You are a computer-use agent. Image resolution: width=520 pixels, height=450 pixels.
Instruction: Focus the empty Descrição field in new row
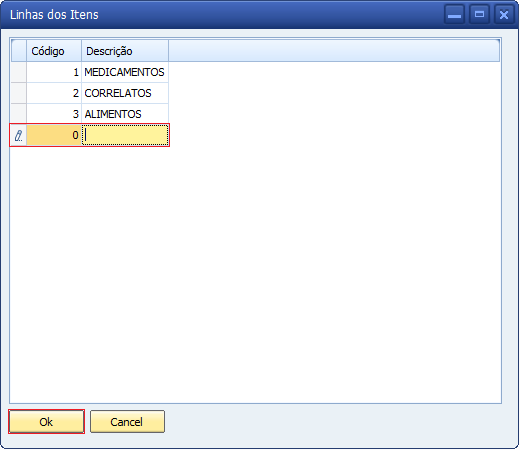(125, 135)
